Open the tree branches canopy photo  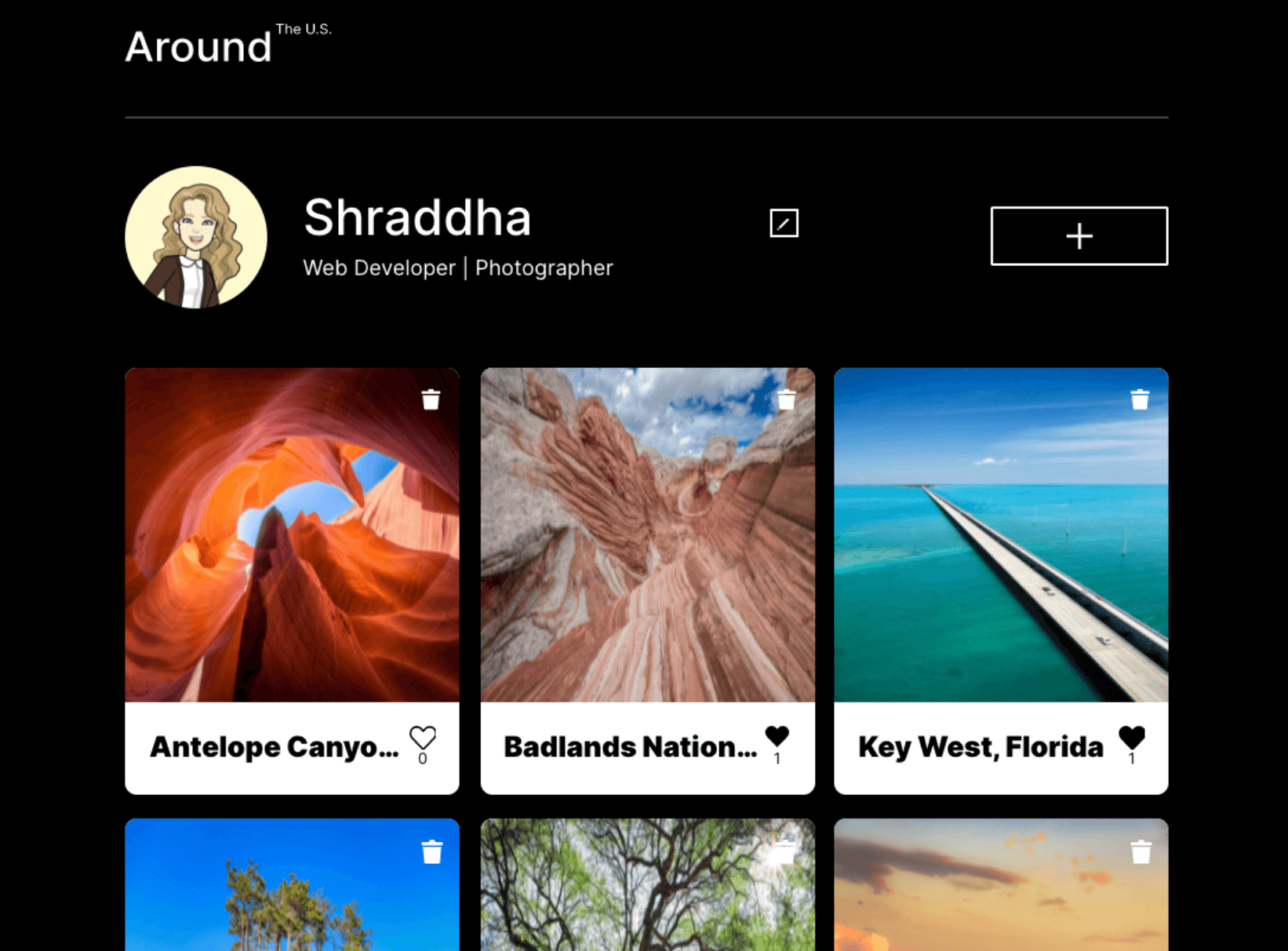click(x=647, y=885)
